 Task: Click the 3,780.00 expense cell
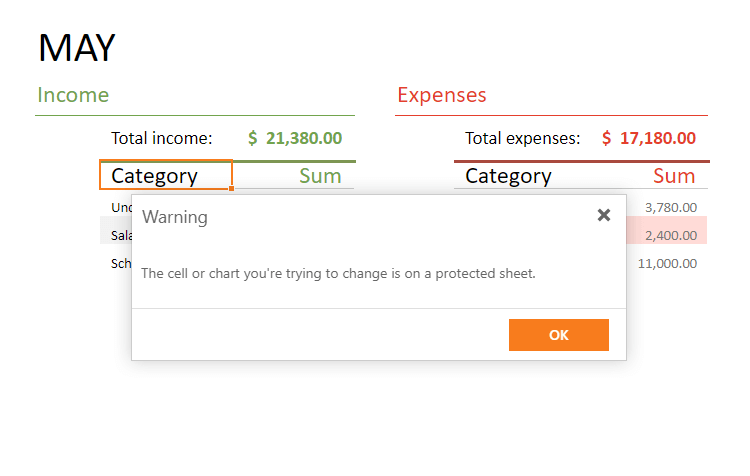(670, 207)
